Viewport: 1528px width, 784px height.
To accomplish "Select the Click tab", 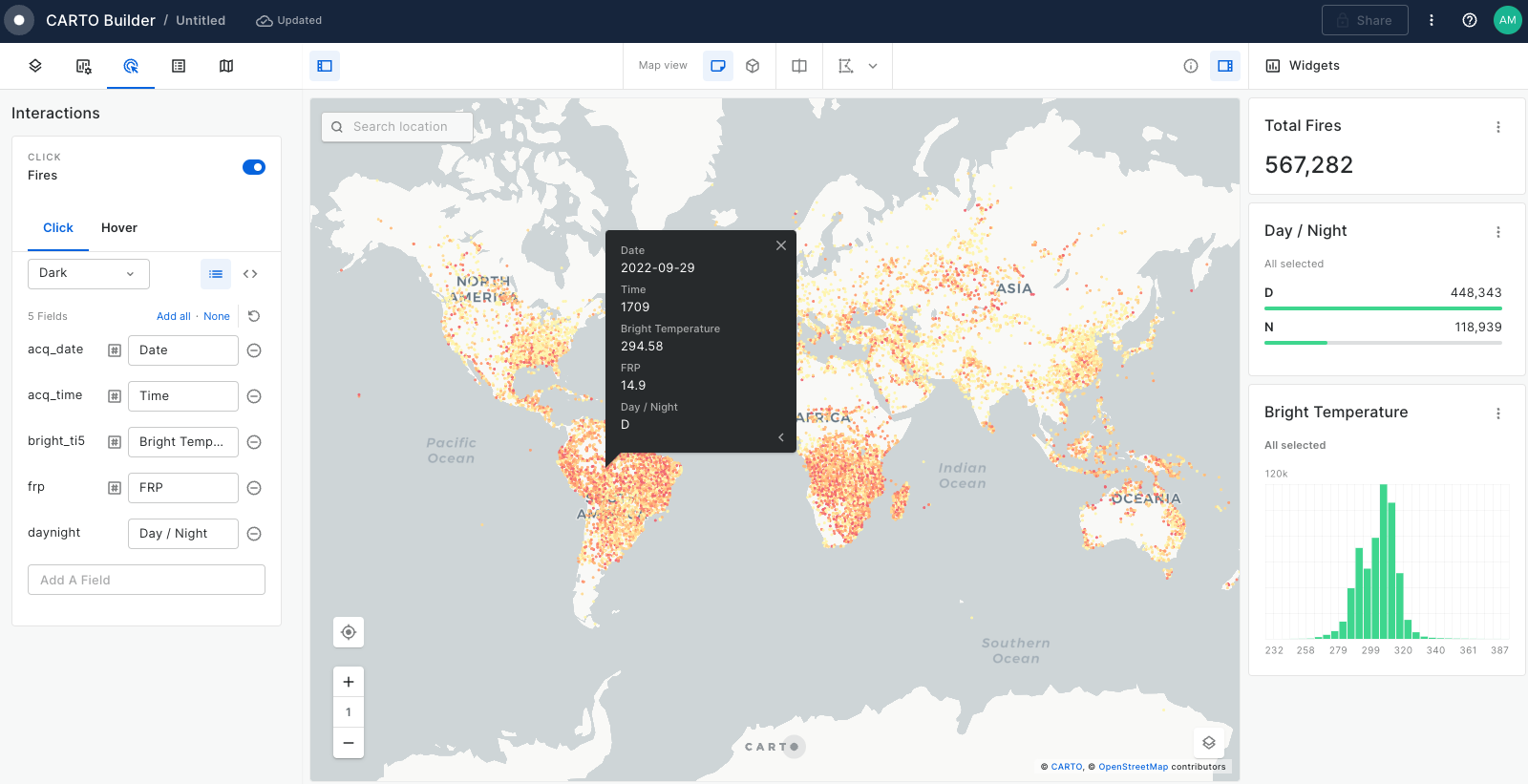I will [58, 228].
